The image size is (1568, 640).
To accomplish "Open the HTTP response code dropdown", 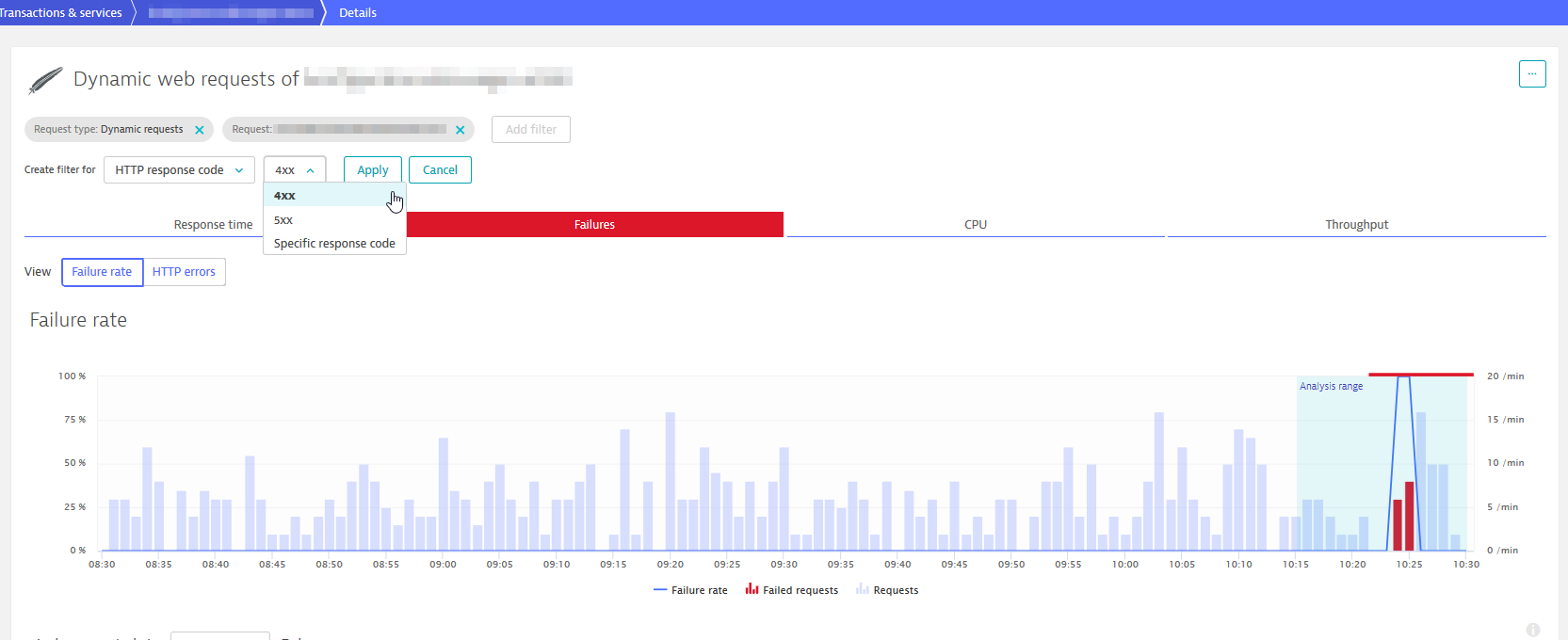I will 179,170.
